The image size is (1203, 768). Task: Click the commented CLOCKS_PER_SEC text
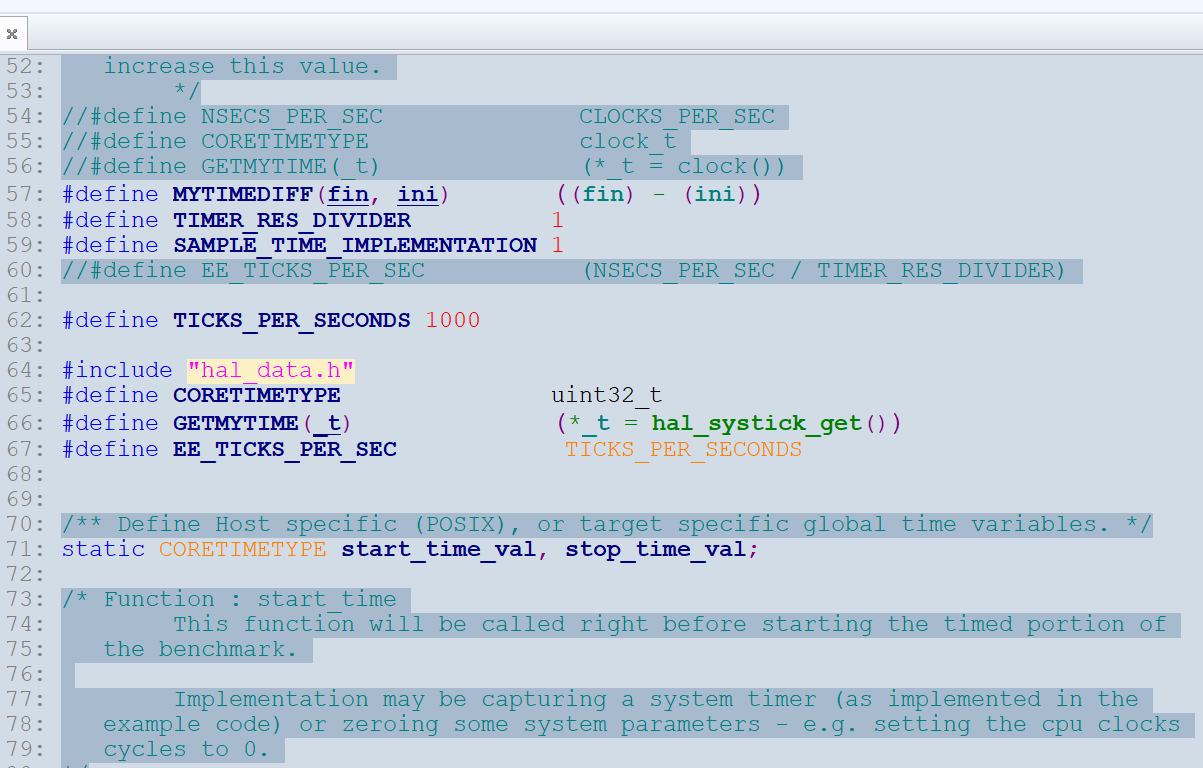point(677,117)
